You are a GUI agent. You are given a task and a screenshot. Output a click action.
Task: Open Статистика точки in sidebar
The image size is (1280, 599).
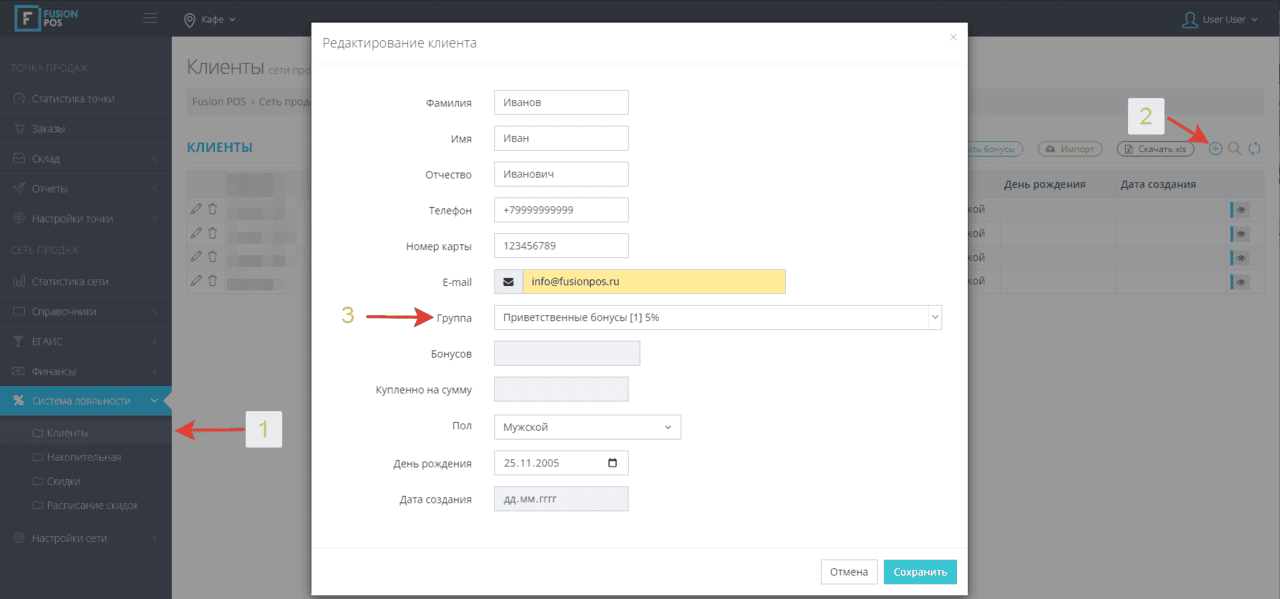86,99
